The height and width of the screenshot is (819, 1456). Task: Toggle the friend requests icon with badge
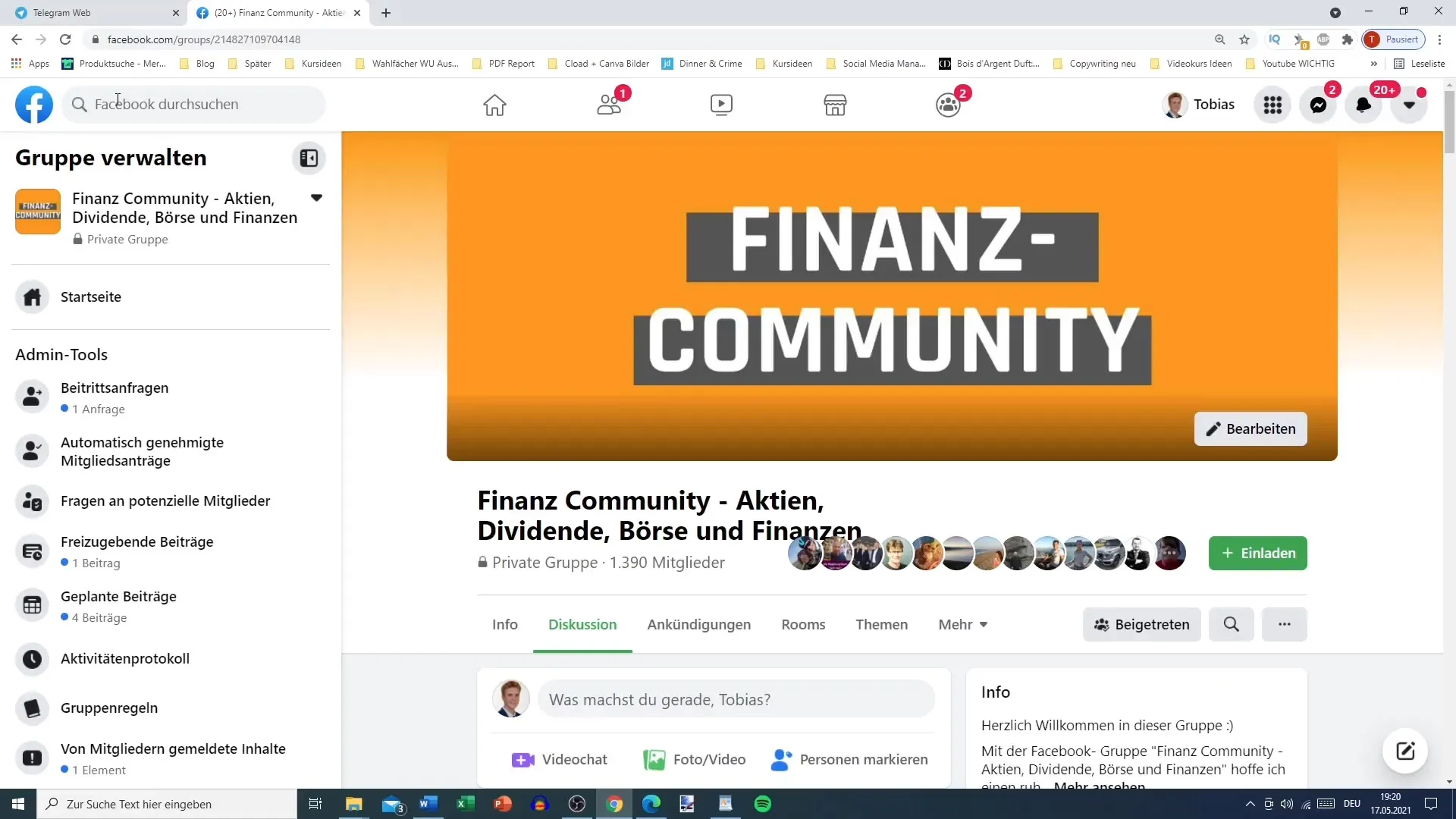pos(608,104)
